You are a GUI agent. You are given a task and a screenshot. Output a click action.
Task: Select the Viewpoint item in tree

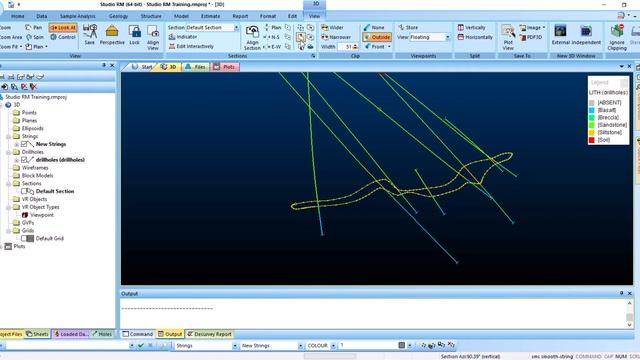[x=38, y=215]
